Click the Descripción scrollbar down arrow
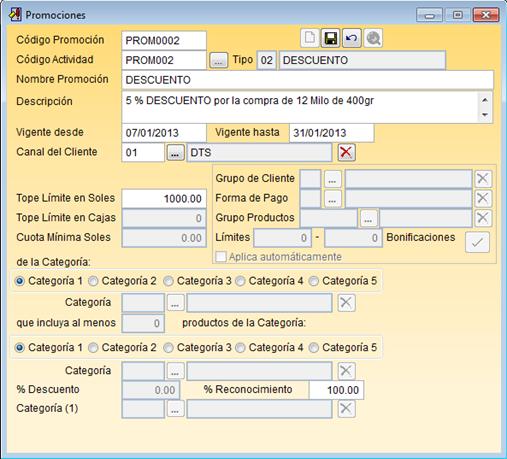Screen dimensions: 507x459 click(x=485, y=115)
